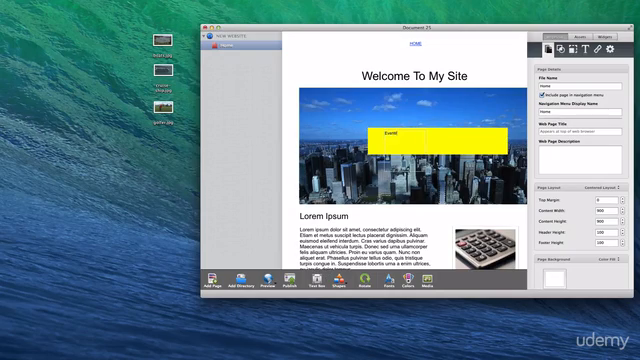The height and width of the screenshot is (360, 640).
Task: Select the text T inspector icon
Action: 585,49
